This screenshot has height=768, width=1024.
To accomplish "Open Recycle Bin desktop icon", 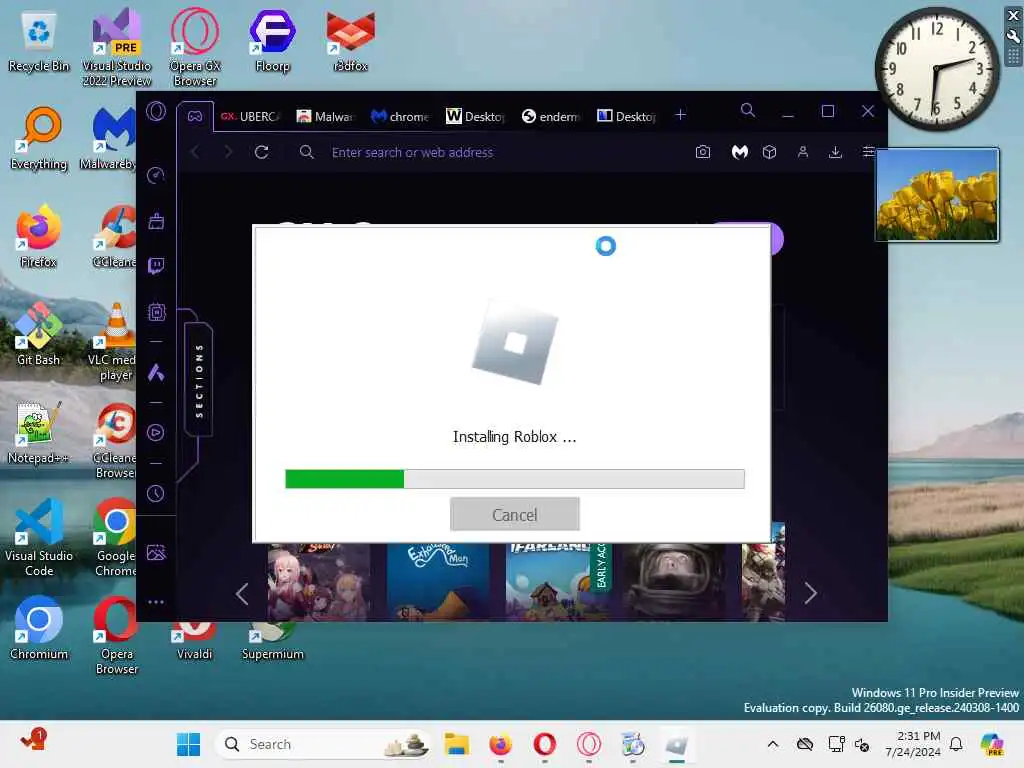I will [x=39, y=42].
